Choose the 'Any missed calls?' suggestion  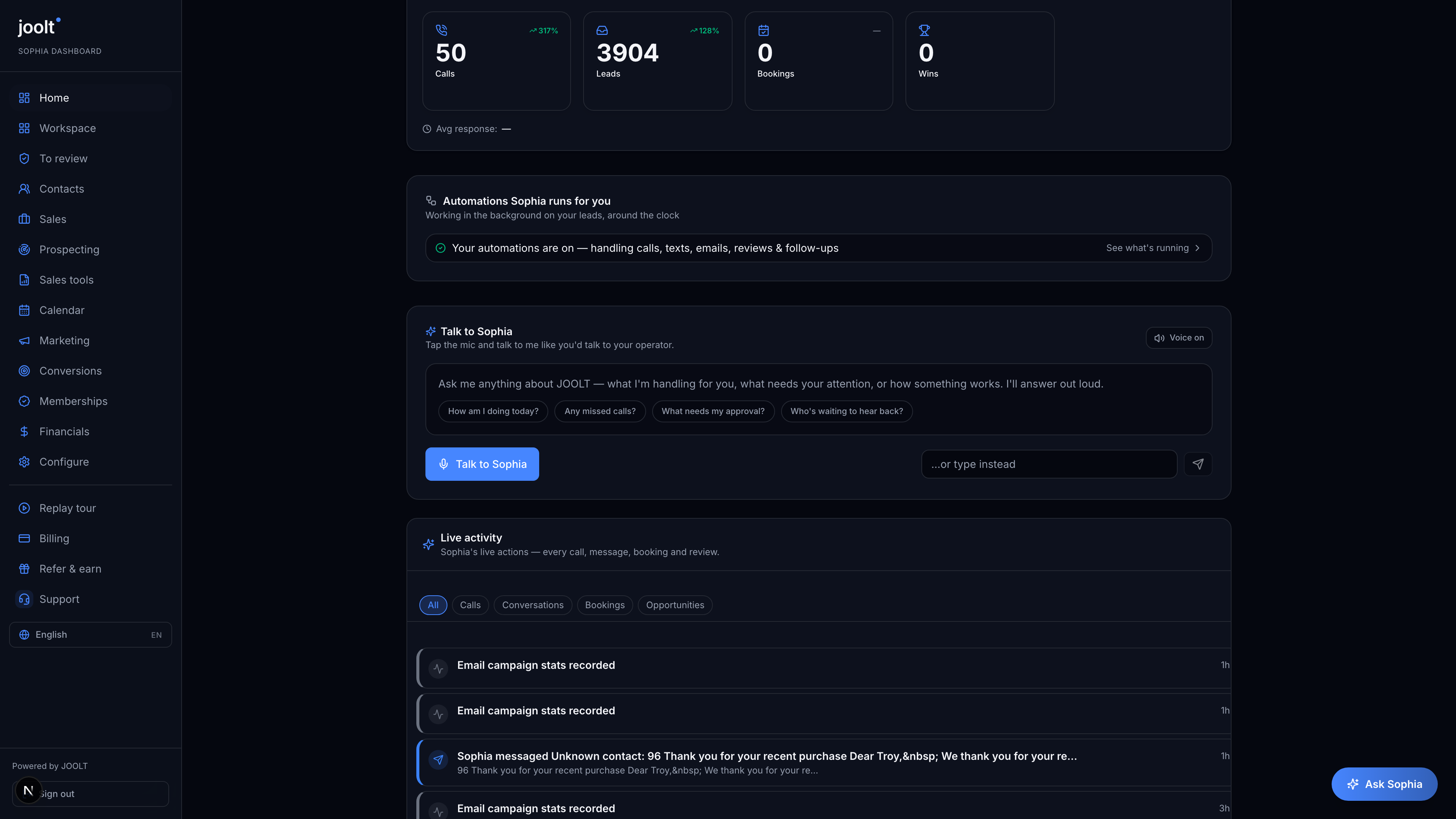(600, 411)
